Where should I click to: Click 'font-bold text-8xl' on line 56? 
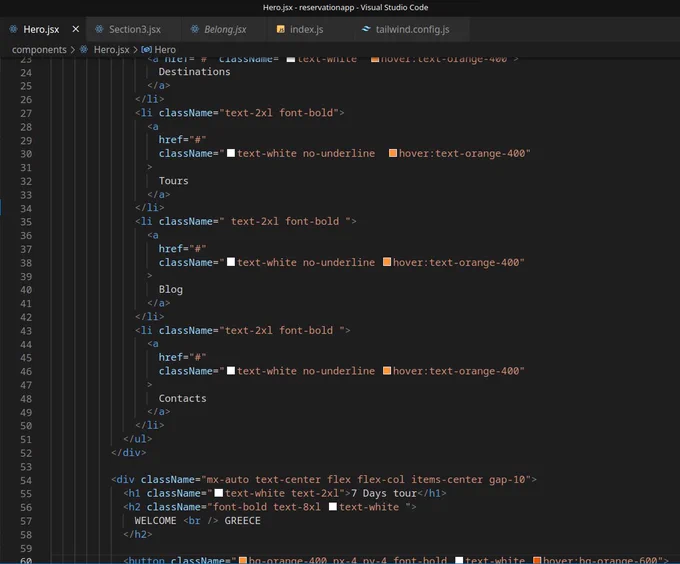(x=267, y=507)
